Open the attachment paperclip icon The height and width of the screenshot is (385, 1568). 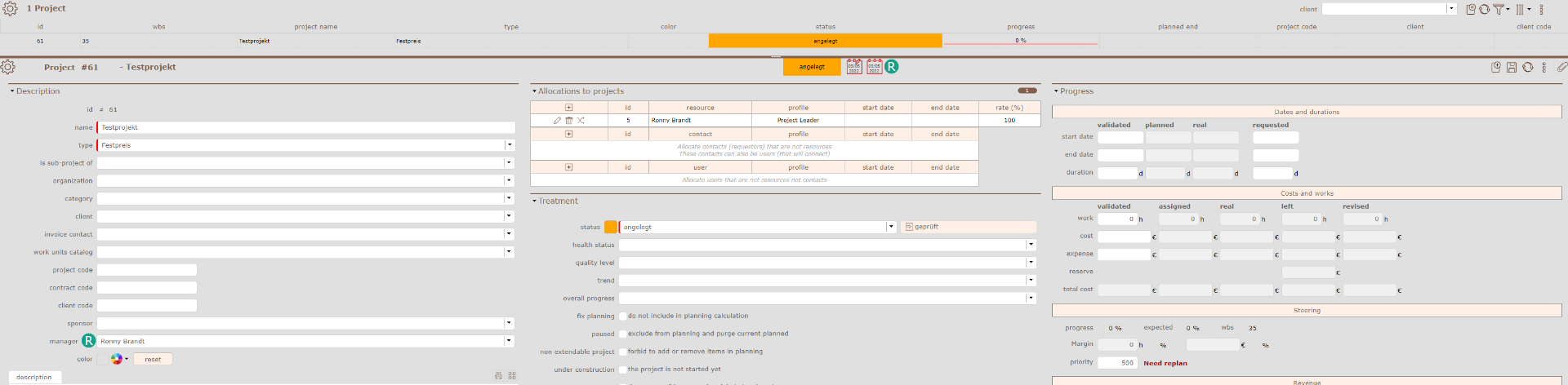1561,68
